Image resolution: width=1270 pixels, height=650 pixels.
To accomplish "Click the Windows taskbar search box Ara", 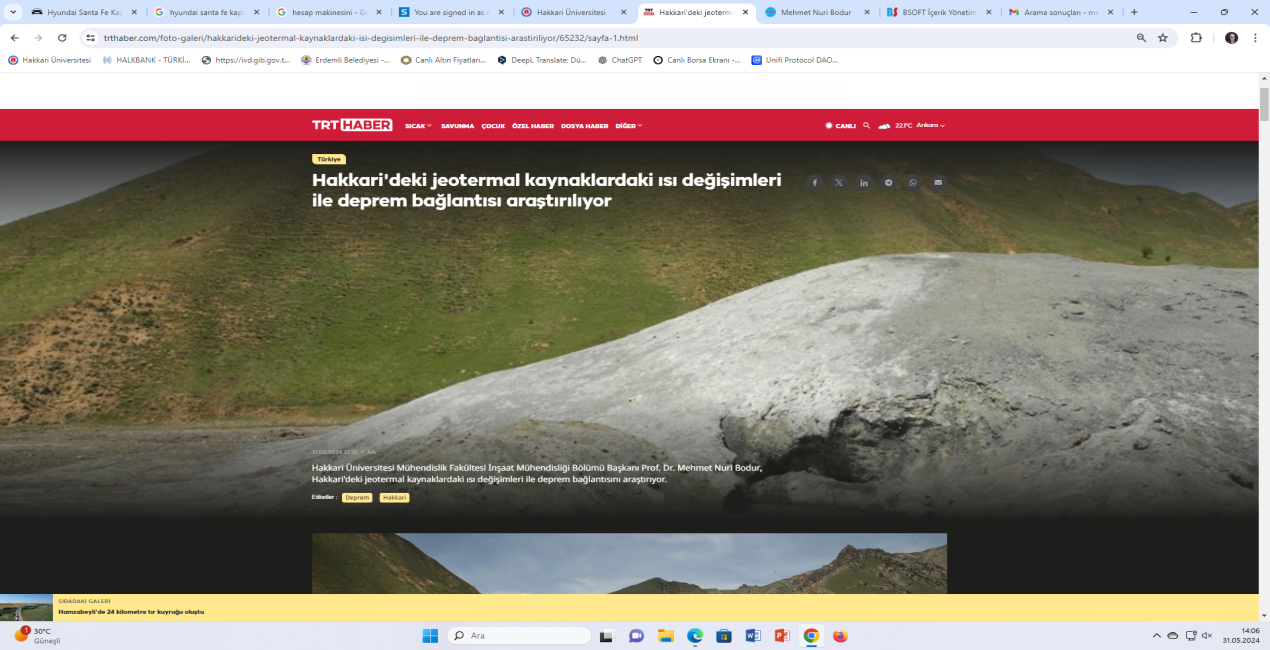I will point(518,636).
